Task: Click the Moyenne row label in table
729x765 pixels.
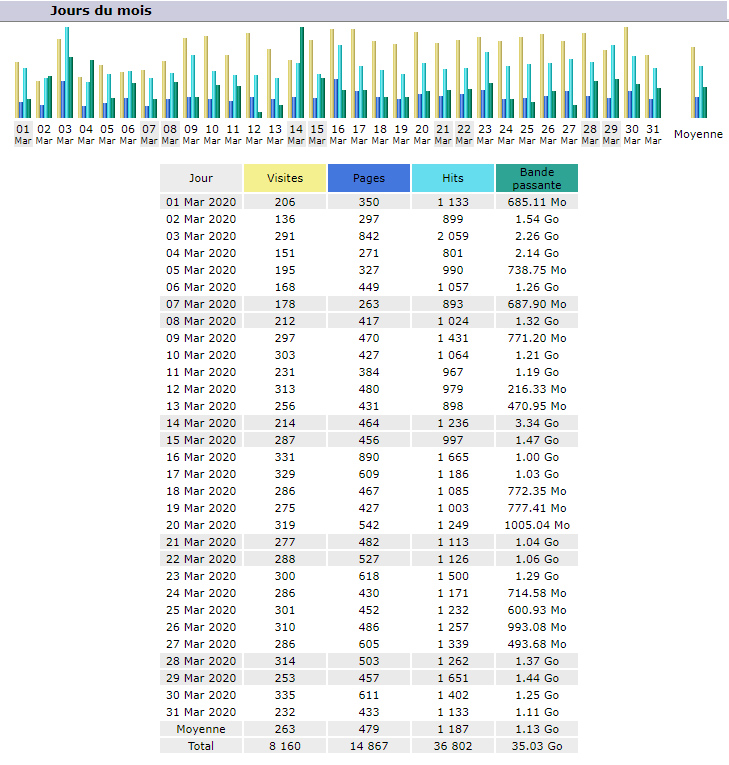Action: 201,729
